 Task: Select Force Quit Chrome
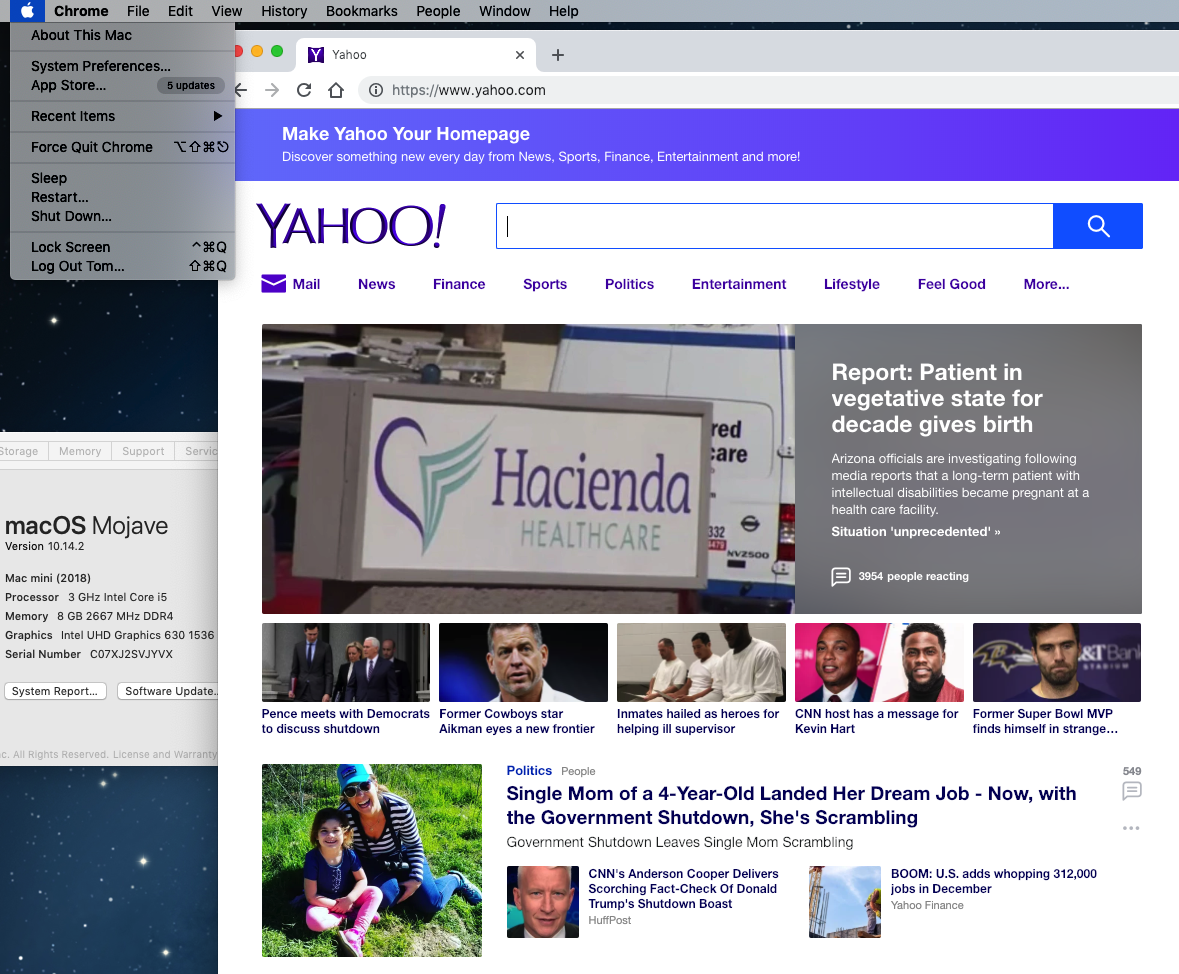[123, 147]
